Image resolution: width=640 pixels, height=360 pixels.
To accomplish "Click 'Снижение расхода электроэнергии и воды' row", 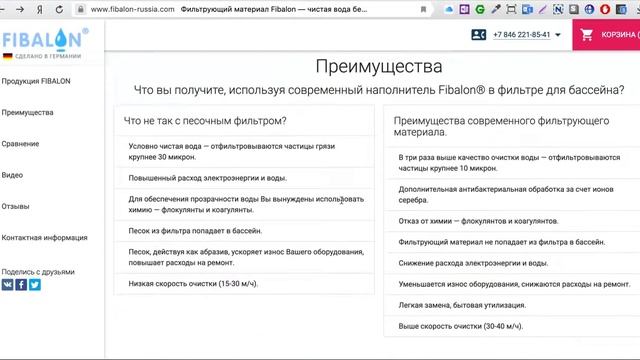I will point(512,263).
